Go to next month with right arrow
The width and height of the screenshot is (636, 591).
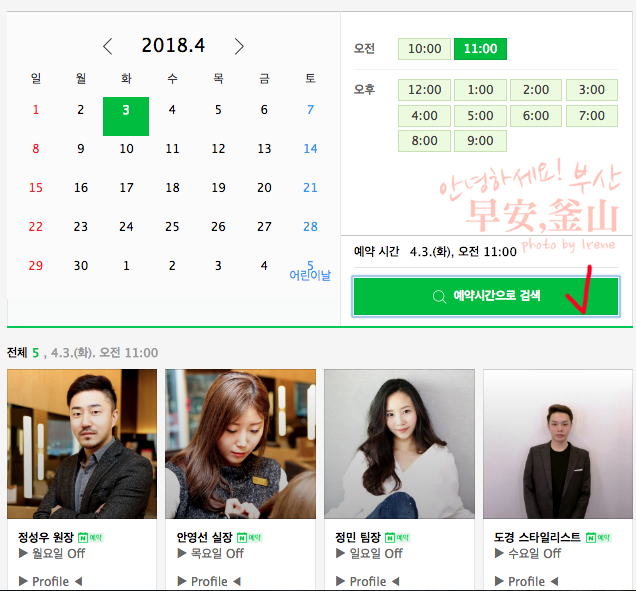click(x=239, y=46)
